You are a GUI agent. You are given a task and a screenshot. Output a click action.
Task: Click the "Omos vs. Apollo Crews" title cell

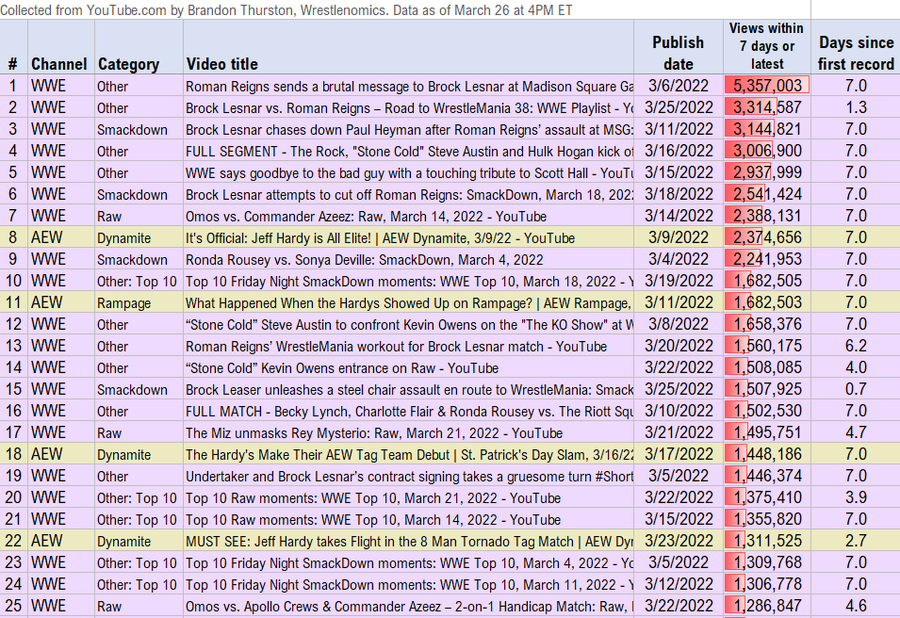[409, 607]
